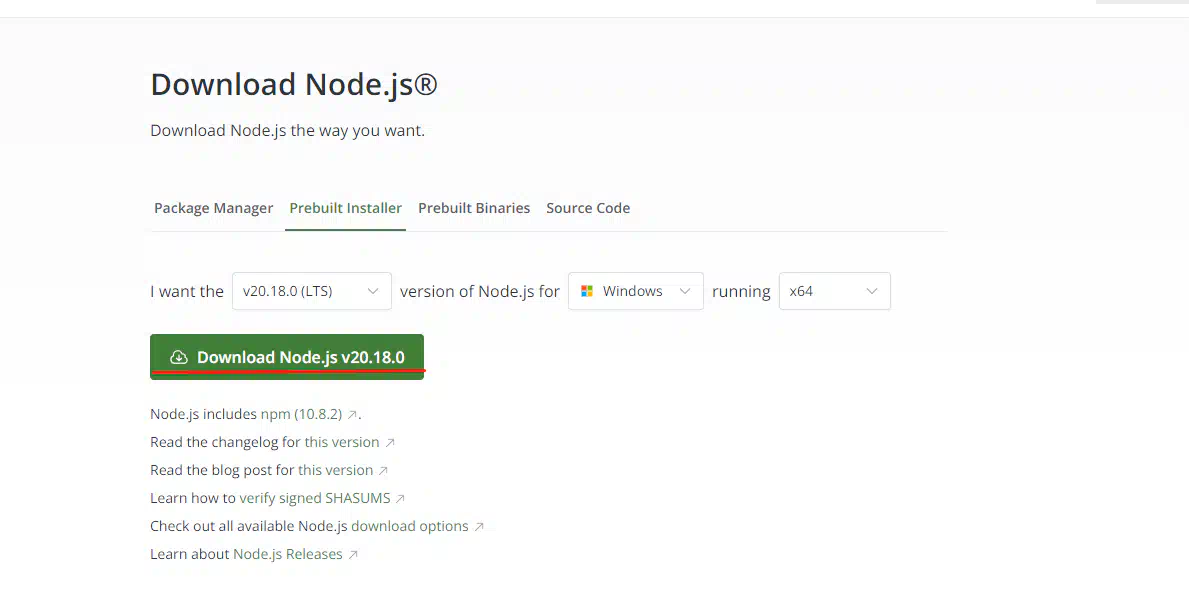Click the external arrow icon after npm (10.8.2)

click(352, 415)
